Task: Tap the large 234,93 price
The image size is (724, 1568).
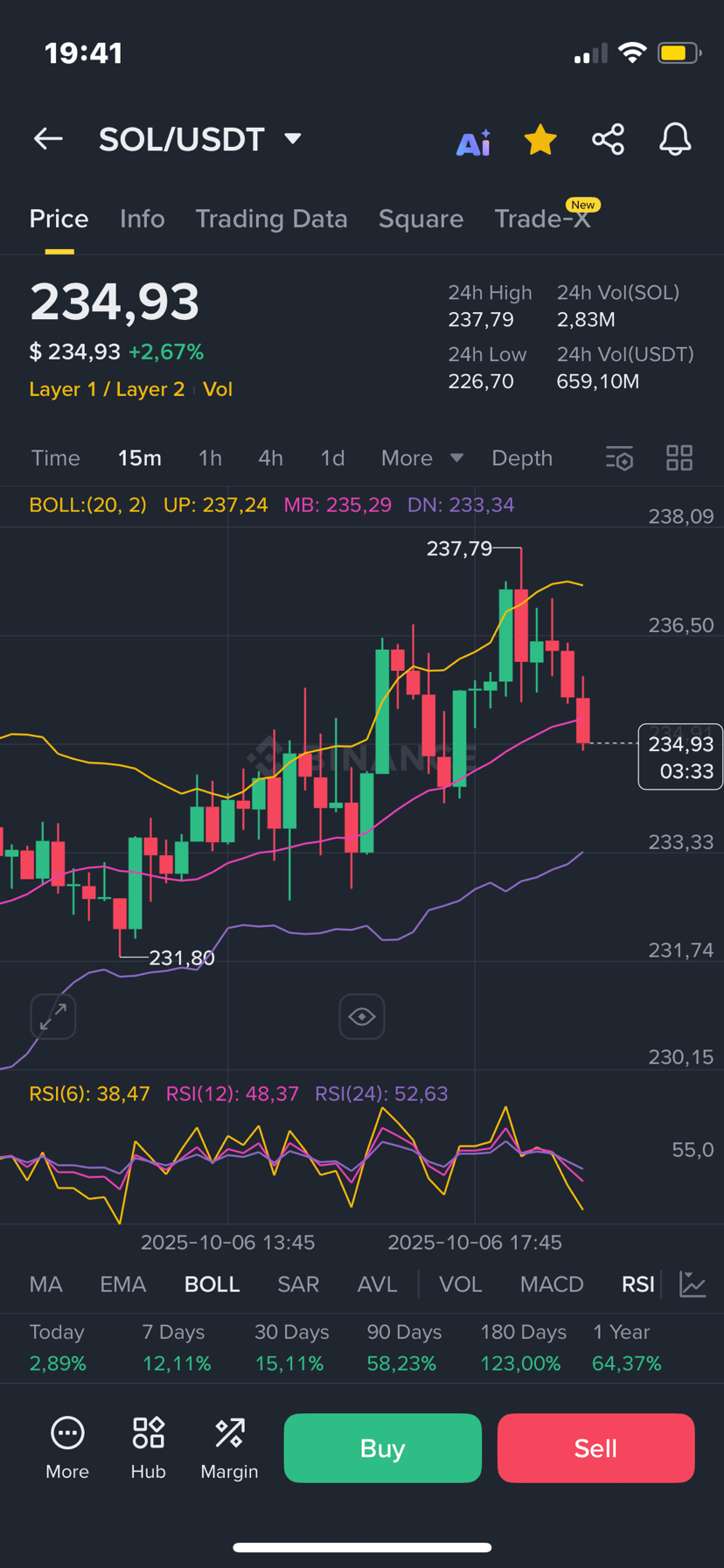Action: point(115,302)
